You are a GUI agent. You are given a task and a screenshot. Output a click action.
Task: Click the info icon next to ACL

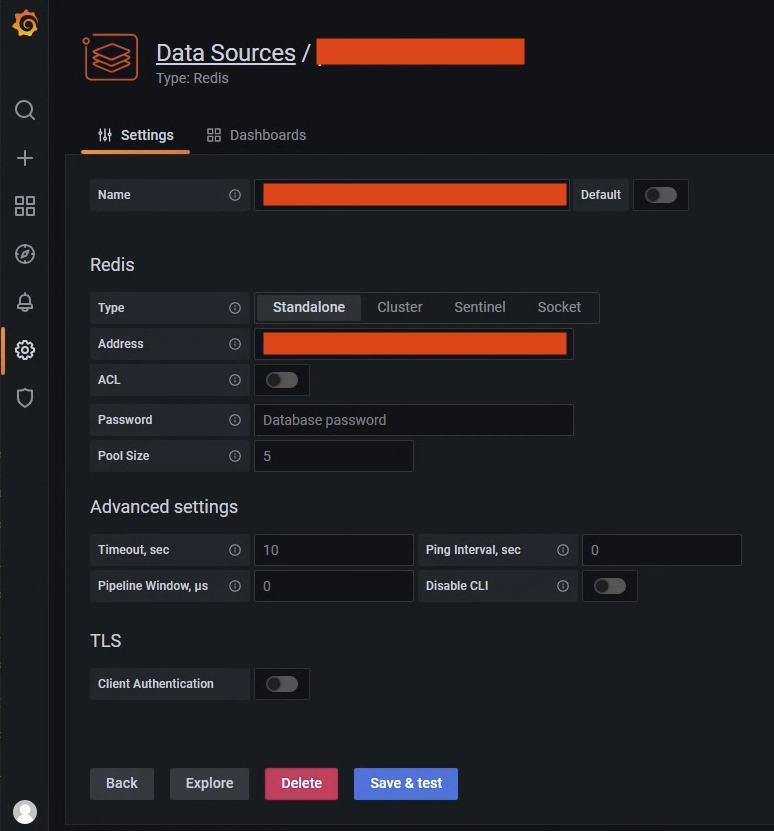coord(235,380)
